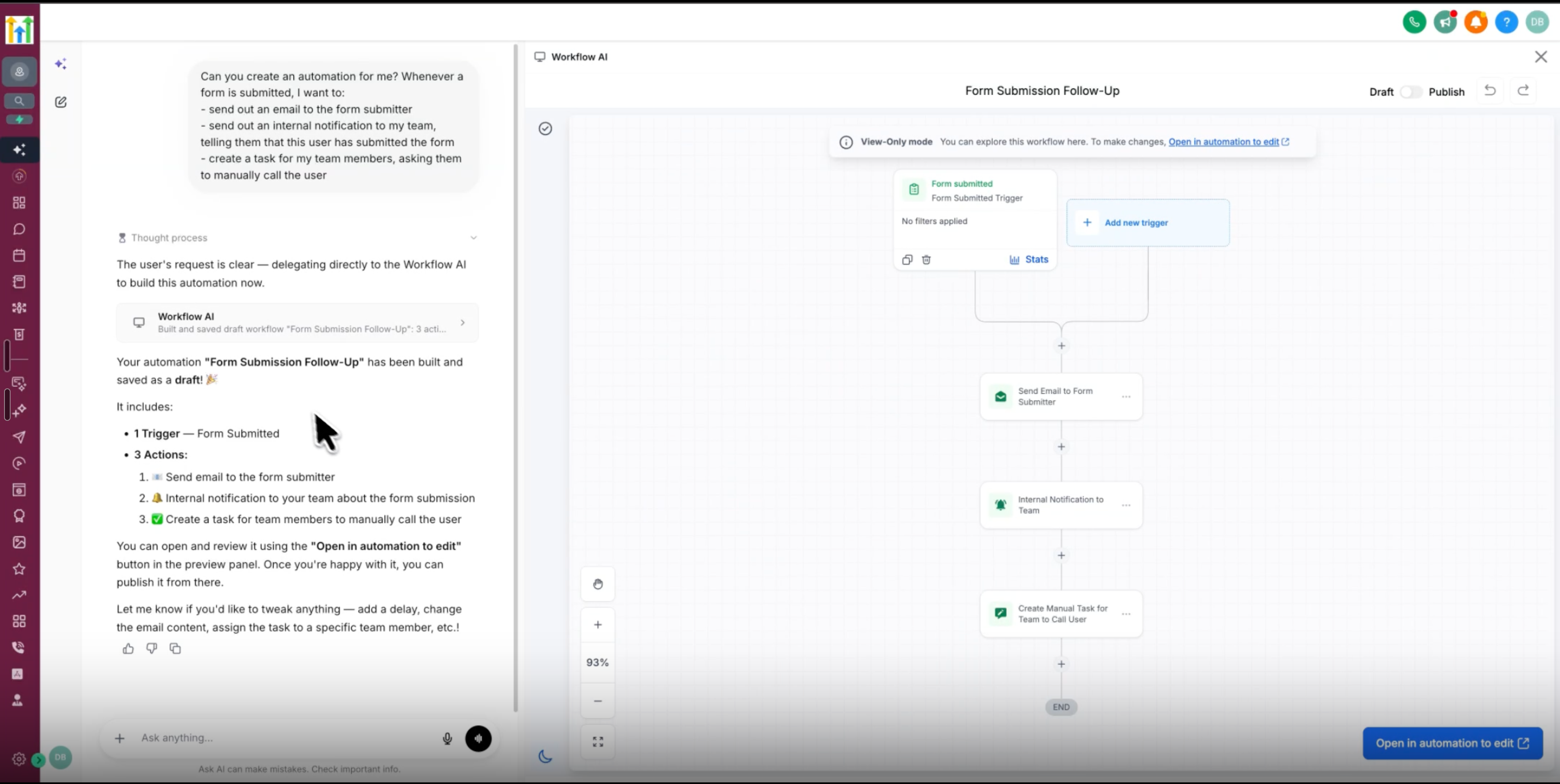Thumbs down the AI response

pyautogui.click(x=151, y=648)
